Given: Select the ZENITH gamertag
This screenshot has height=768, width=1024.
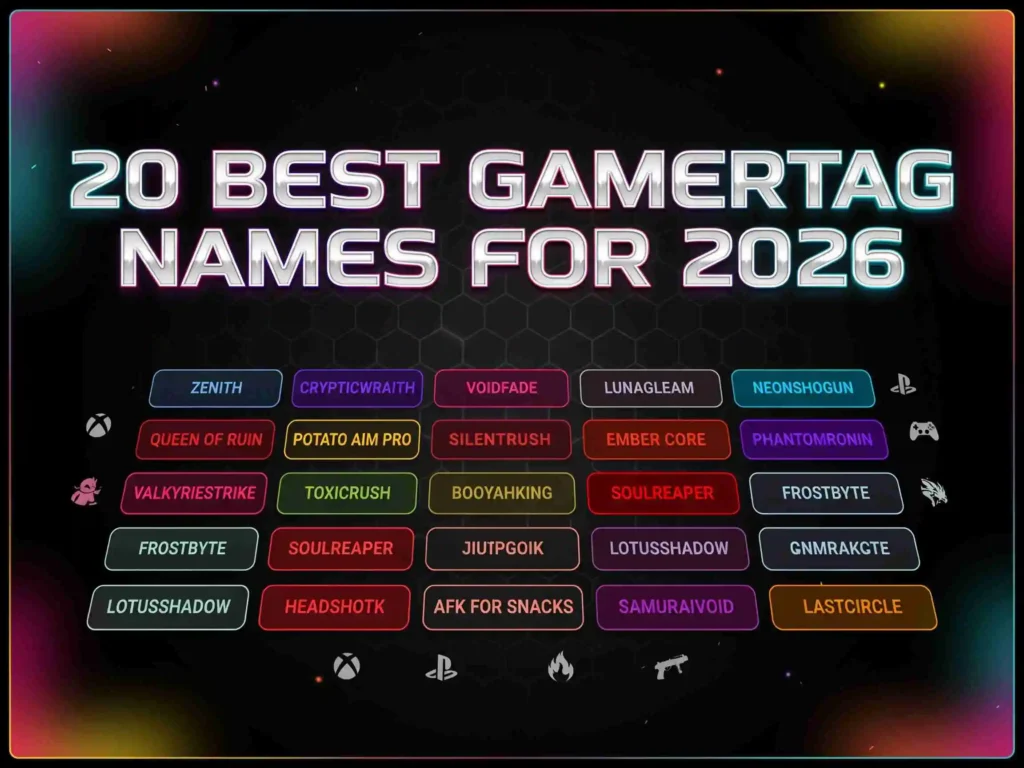Looking at the screenshot, I should 216,388.
